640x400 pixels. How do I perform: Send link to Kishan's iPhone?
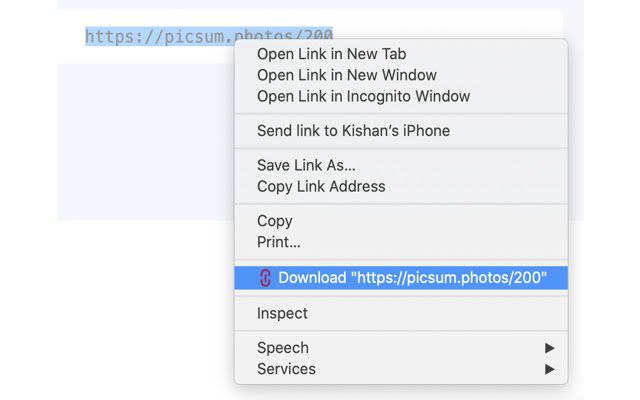point(353,131)
